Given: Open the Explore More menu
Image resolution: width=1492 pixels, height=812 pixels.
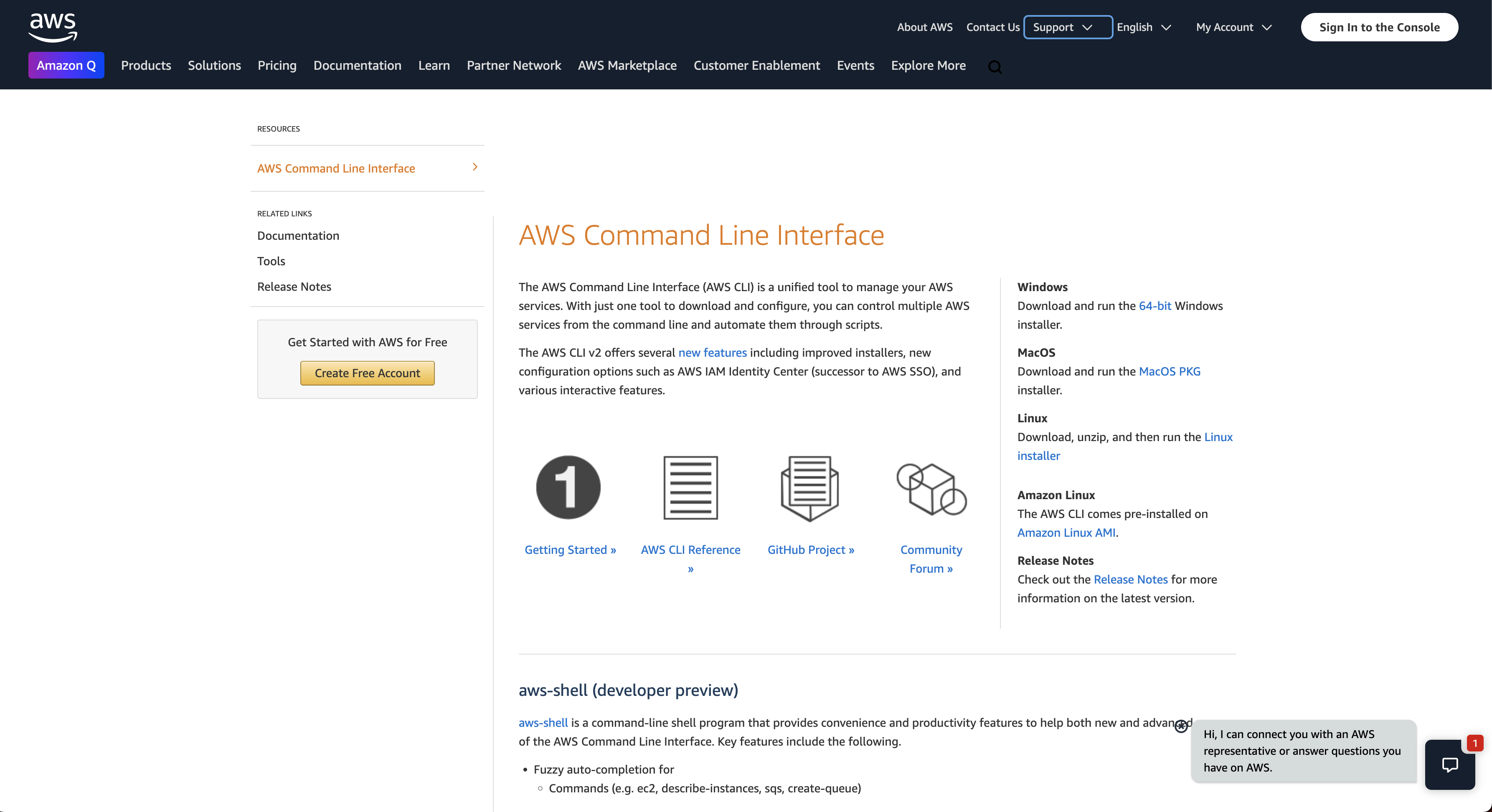Looking at the screenshot, I should click(929, 66).
